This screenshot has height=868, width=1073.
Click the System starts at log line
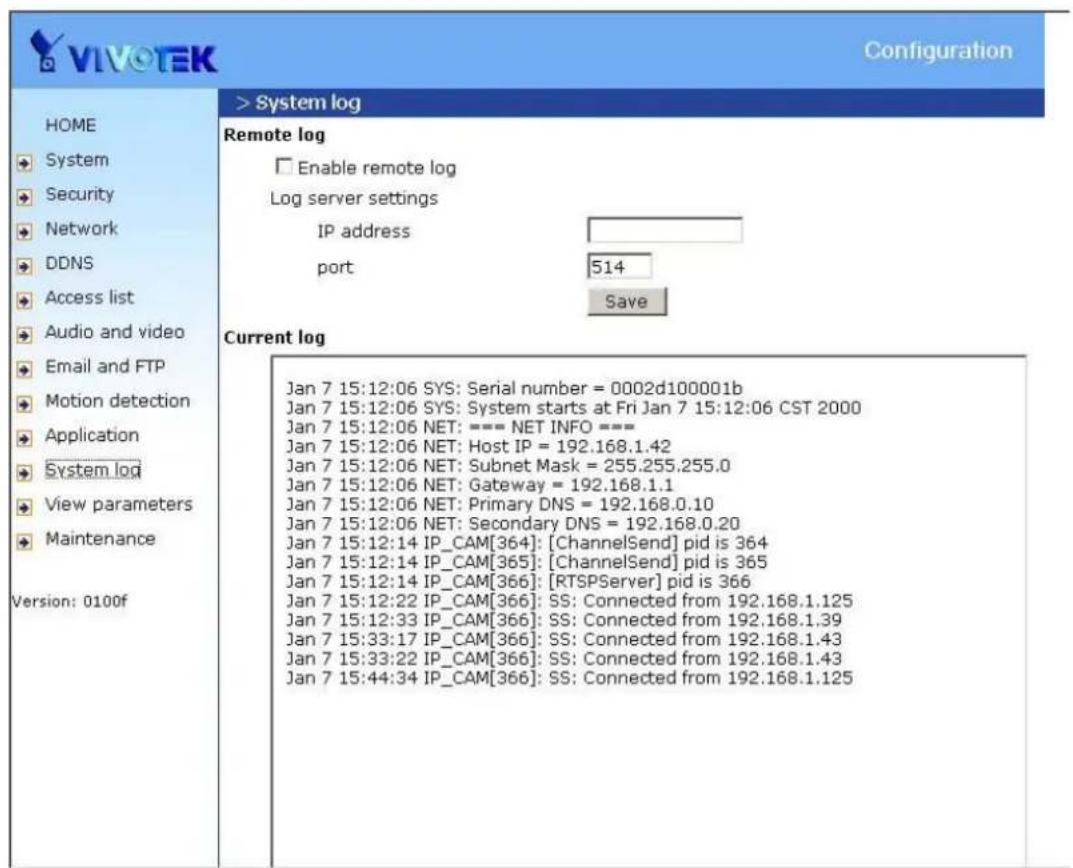point(573,407)
